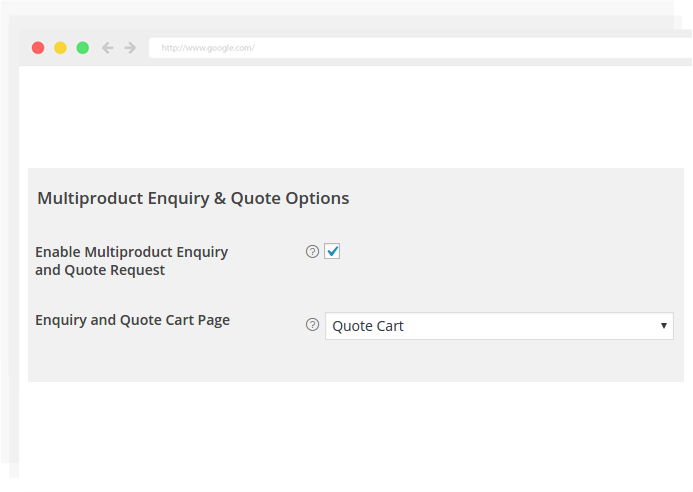Image resolution: width=693 pixels, height=492 pixels.
Task: Click the 'Enable Multiproduct Enquiry' label text
Action: [x=131, y=252]
